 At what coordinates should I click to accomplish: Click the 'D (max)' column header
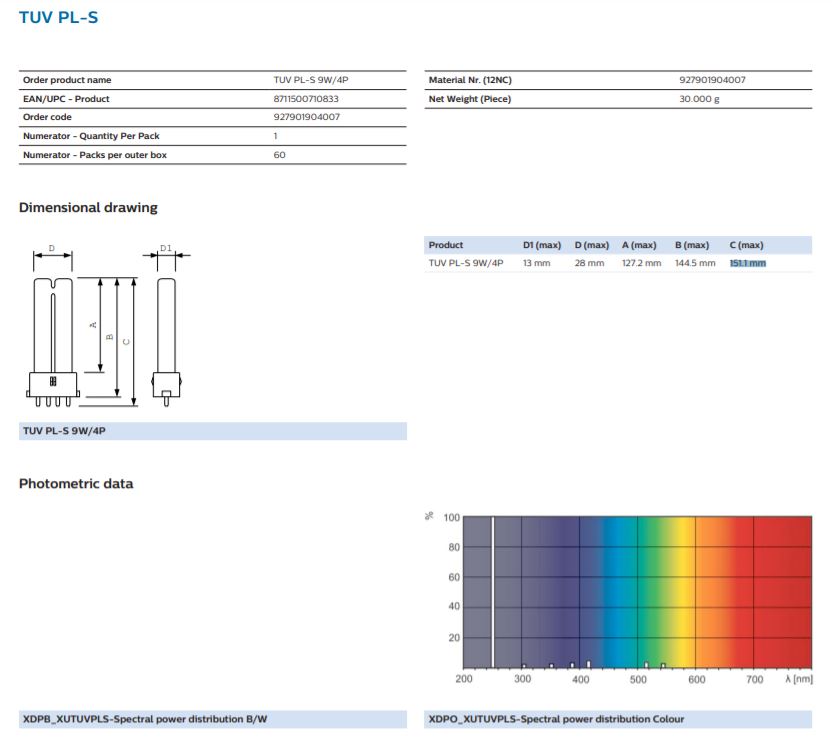click(592, 245)
